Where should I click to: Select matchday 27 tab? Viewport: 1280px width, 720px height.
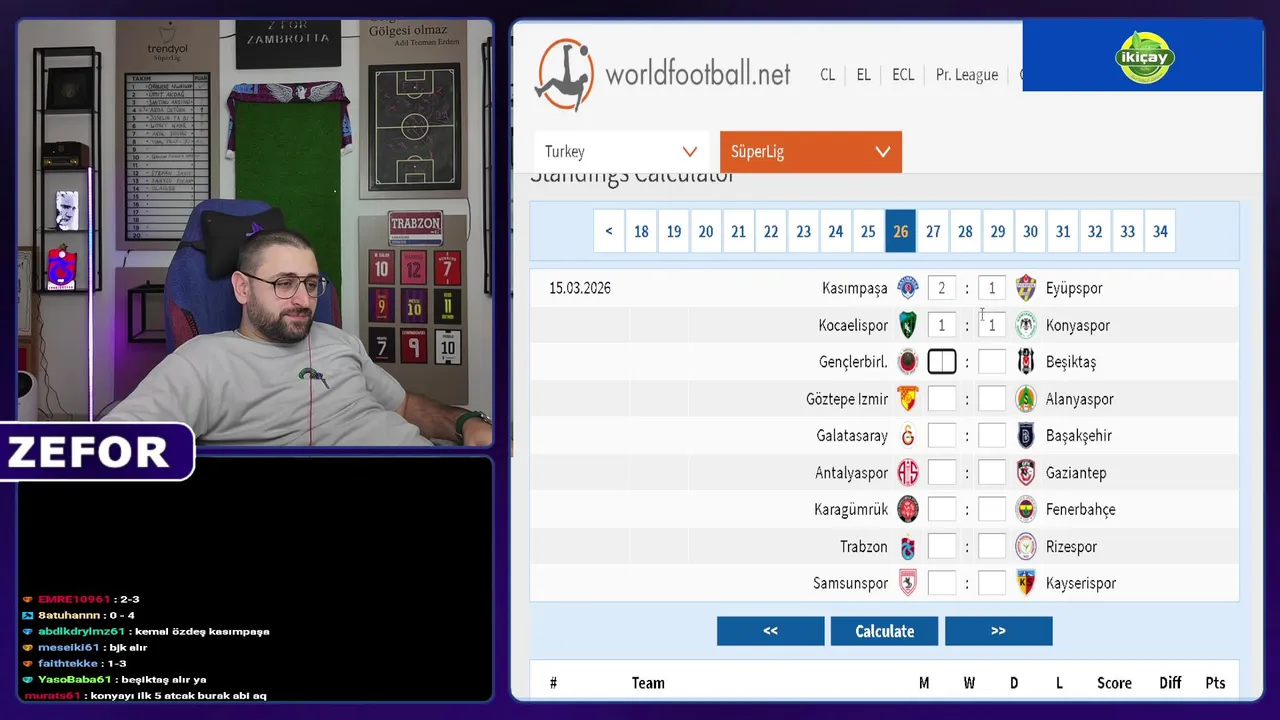click(x=933, y=231)
